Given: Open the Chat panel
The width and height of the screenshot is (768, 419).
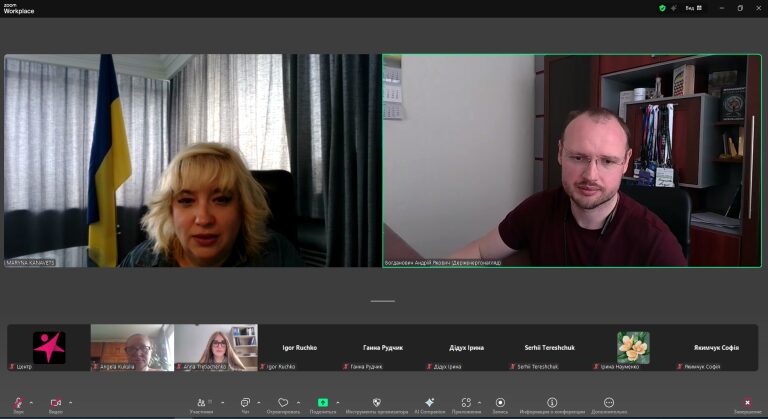Looking at the screenshot, I should [245, 402].
